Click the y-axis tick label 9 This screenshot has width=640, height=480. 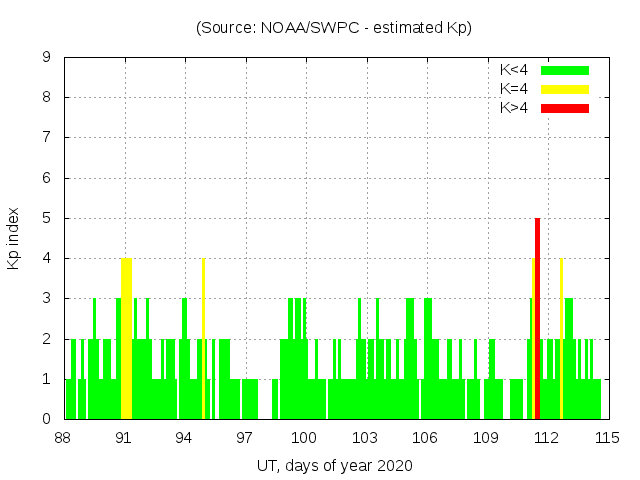pyautogui.click(x=46, y=58)
